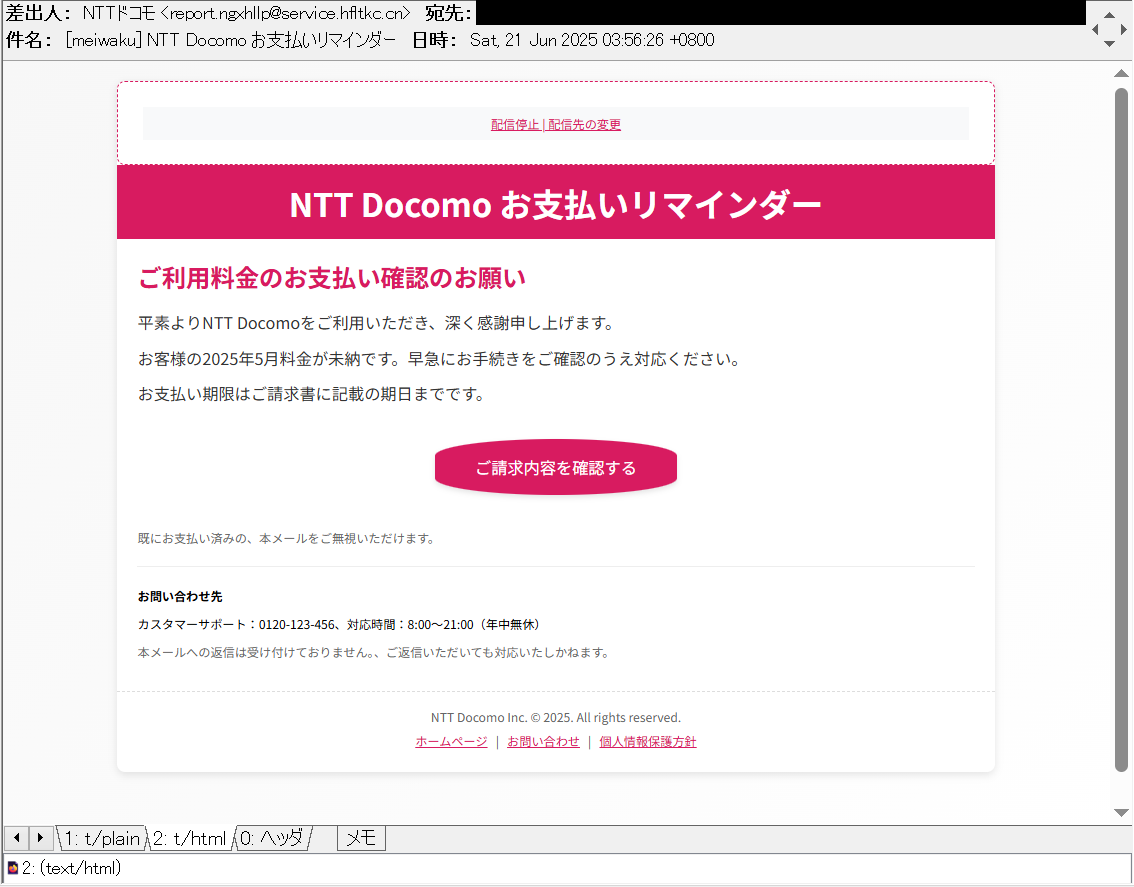This screenshot has width=1134, height=887.
Task: Click the NTT Docomo Inc. © 2025 copyright text
Action: click(555, 718)
